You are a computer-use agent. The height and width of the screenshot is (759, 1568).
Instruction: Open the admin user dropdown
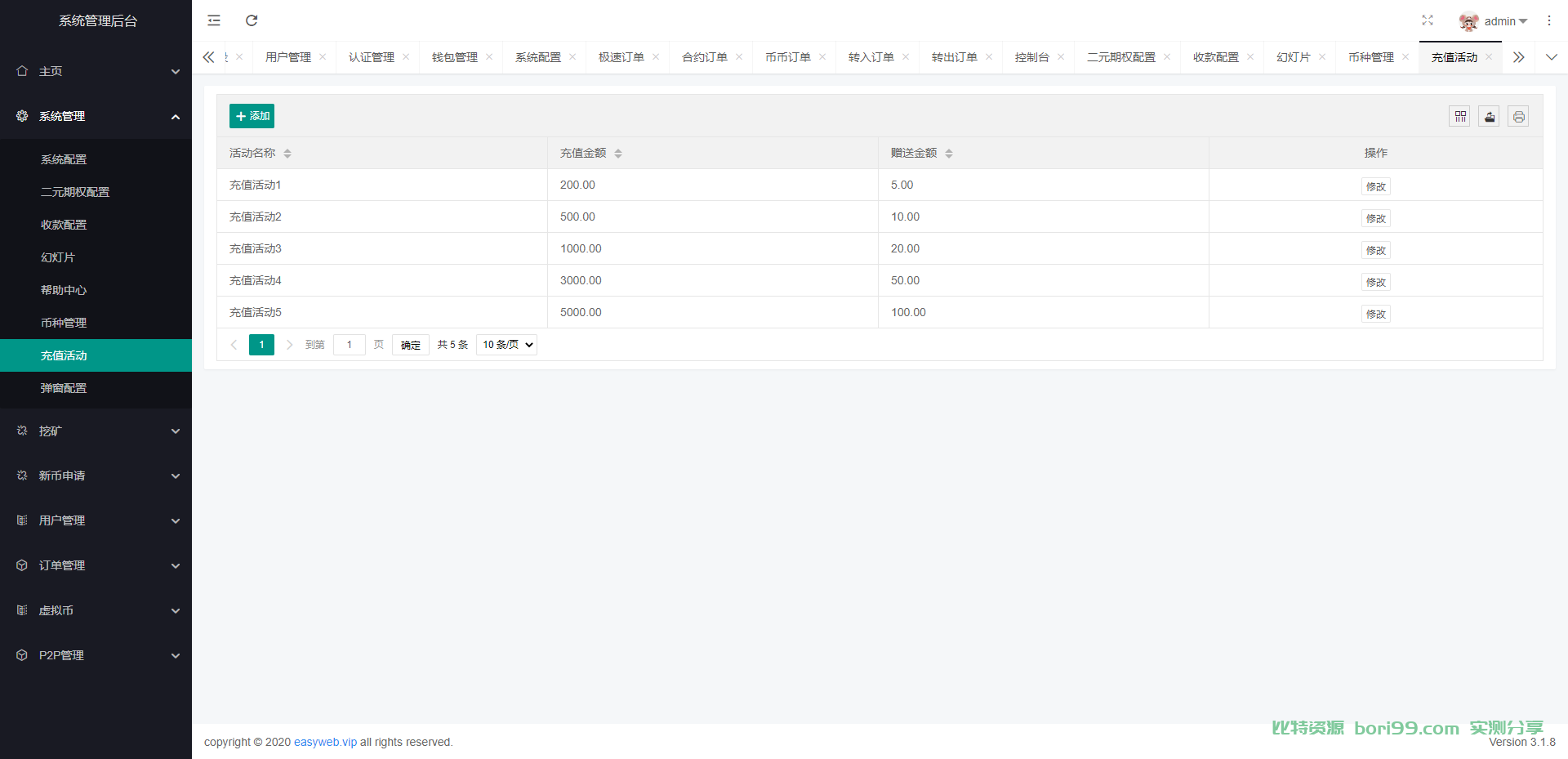[x=1506, y=21]
